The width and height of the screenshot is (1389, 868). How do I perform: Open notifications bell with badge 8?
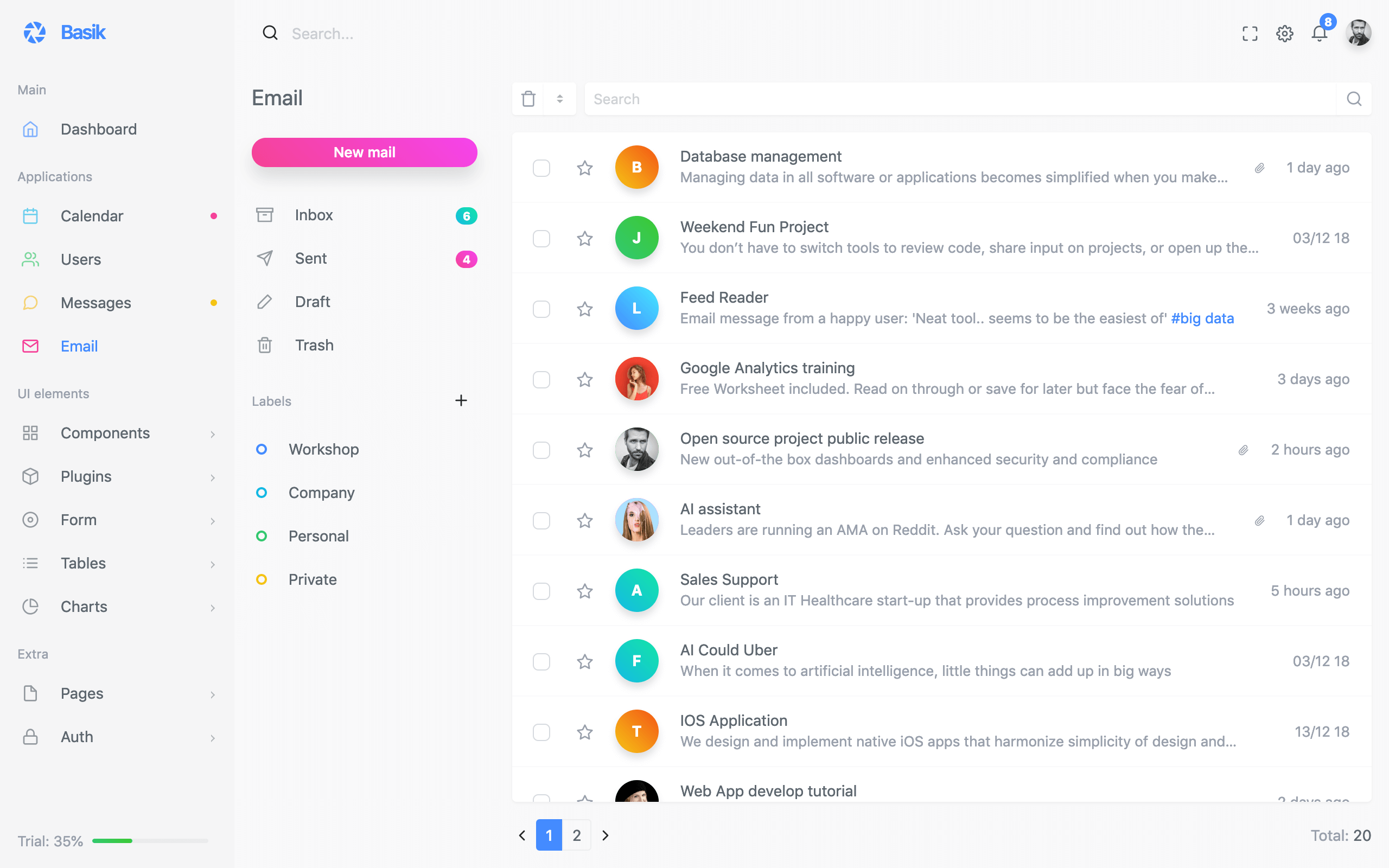tap(1319, 34)
